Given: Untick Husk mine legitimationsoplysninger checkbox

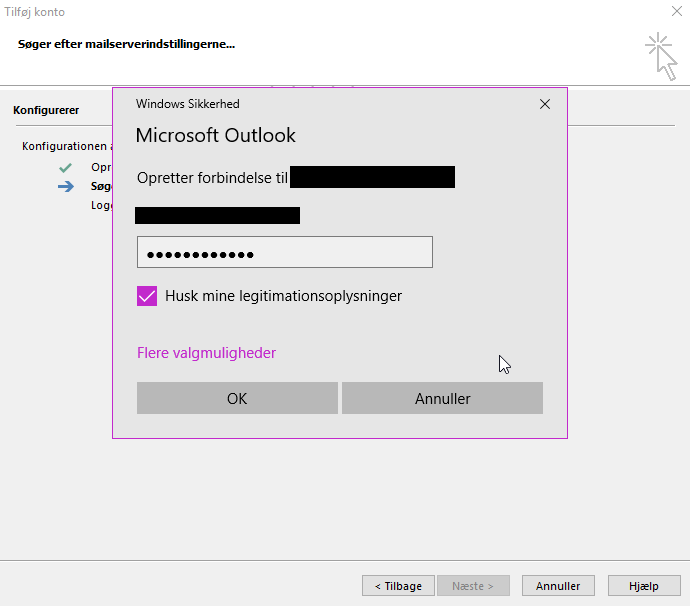Looking at the screenshot, I should [x=147, y=296].
